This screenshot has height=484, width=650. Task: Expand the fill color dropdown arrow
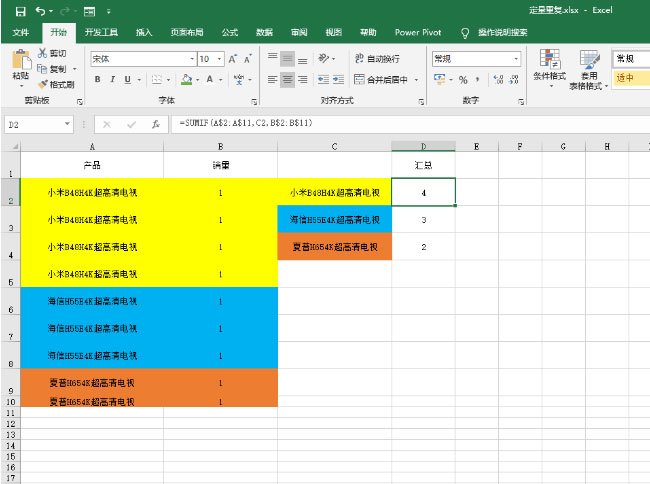(x=197, y=80)
